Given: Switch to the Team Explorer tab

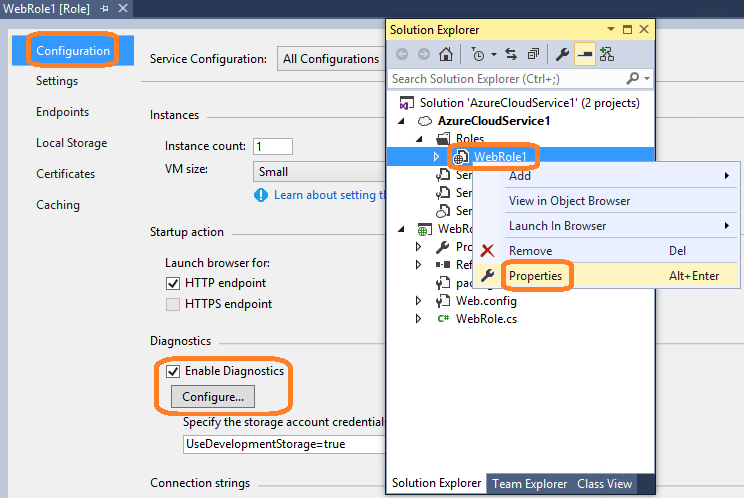Looking at the screenshot, I should (x=530, y=484).
